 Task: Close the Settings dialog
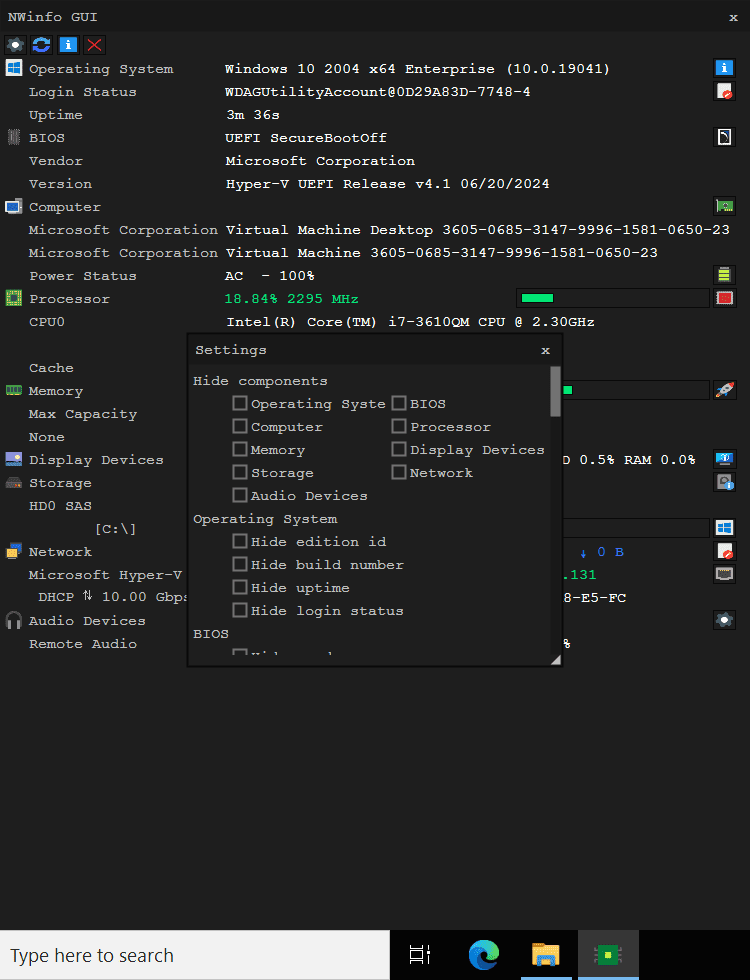click(x=546, y=351)
